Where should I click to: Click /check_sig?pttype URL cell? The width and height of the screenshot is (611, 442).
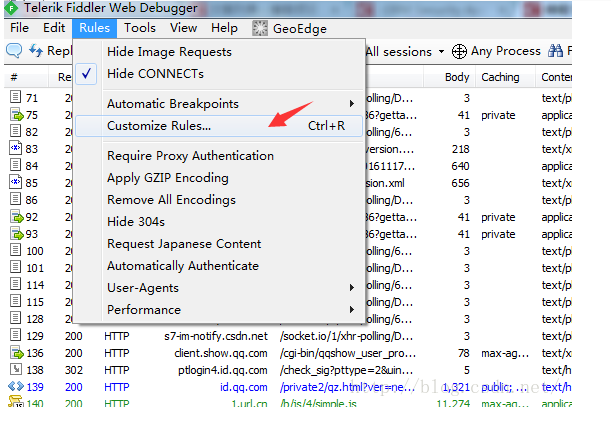click(x=346, y=370)
